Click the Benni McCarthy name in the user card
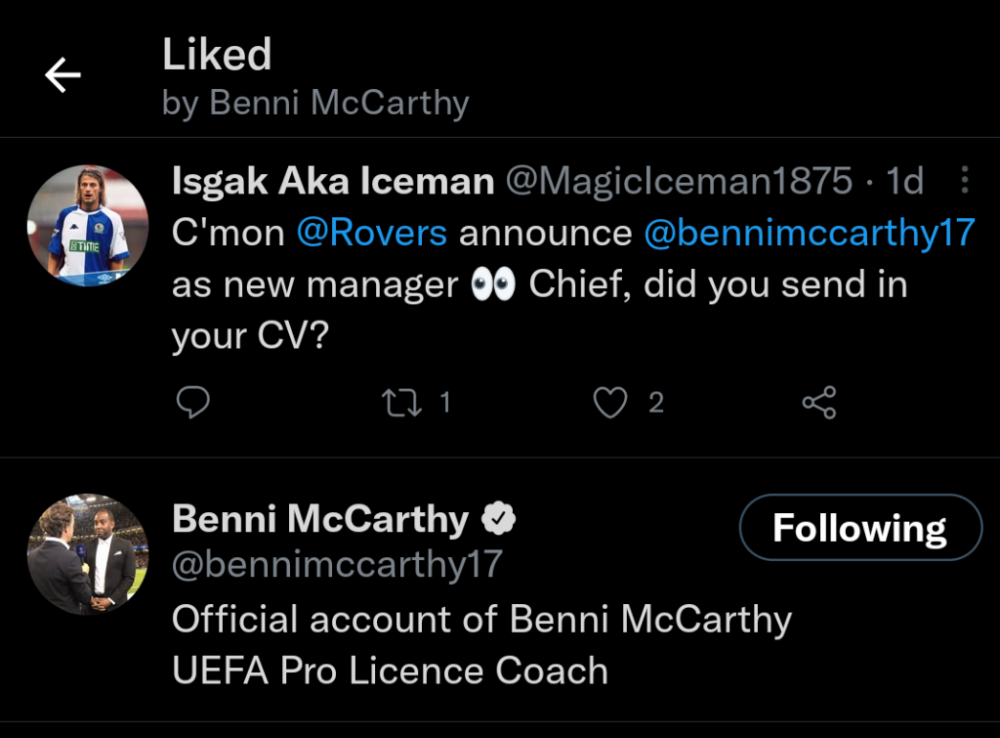 point(320,519)
